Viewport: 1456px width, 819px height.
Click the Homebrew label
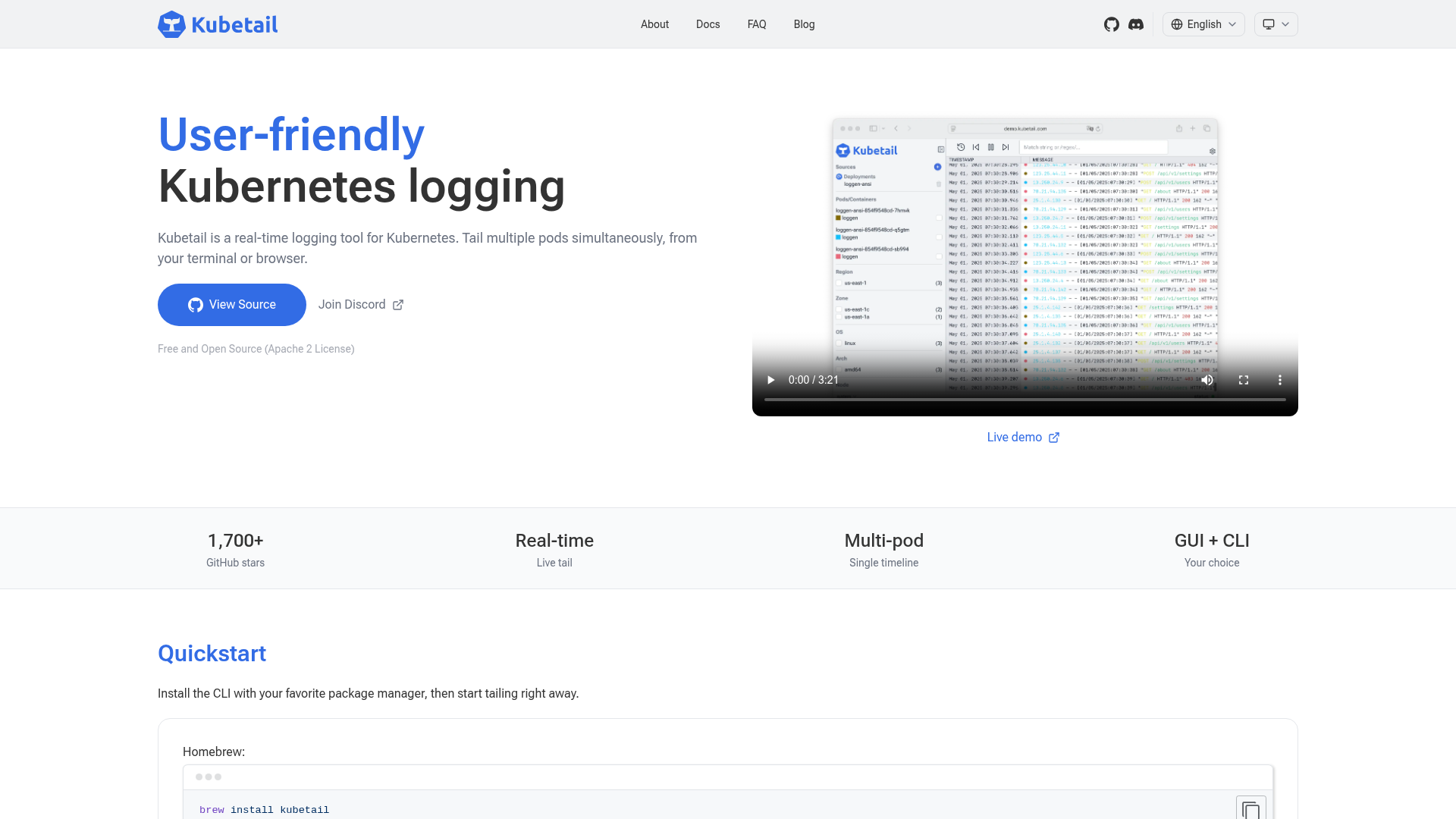(214, 752)
